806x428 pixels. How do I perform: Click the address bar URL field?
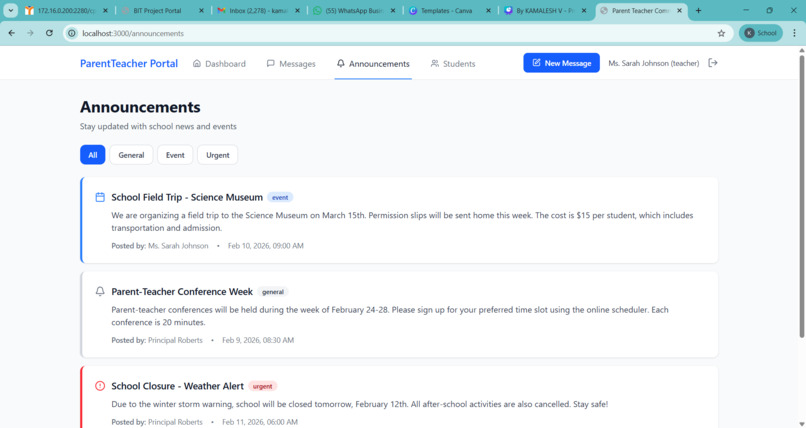tap(396, 33)
